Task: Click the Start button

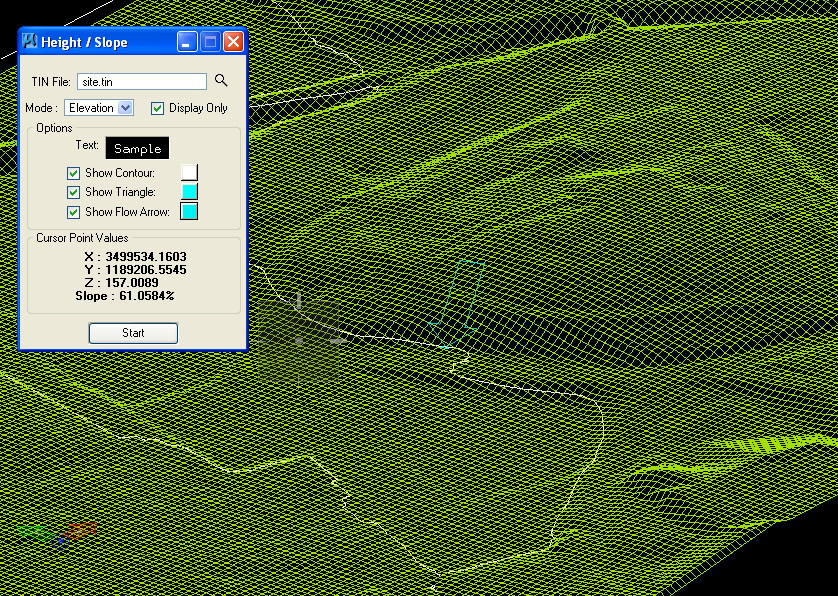Action: 133,333
